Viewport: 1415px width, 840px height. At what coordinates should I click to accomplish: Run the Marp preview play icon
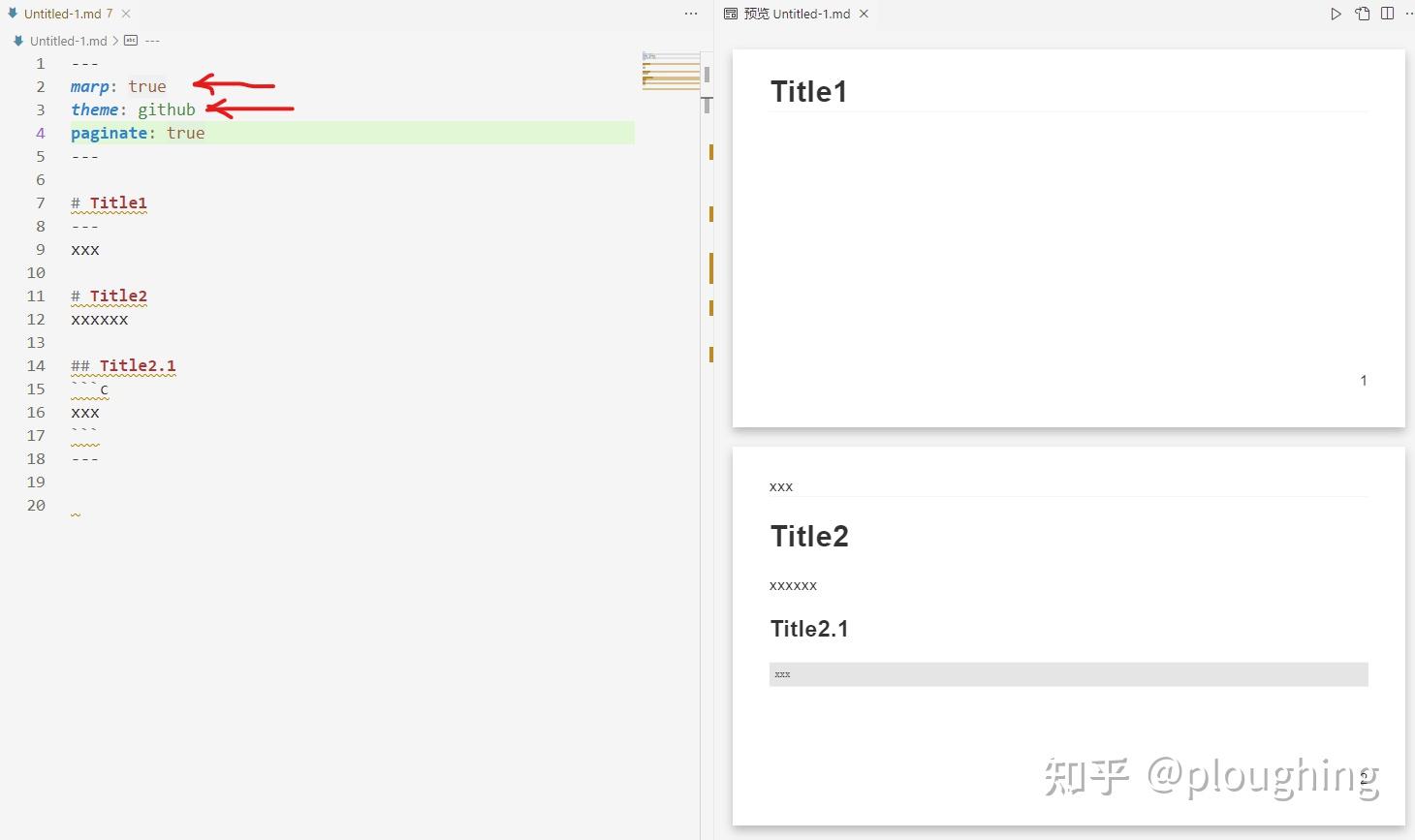[x=1336, y=14]
